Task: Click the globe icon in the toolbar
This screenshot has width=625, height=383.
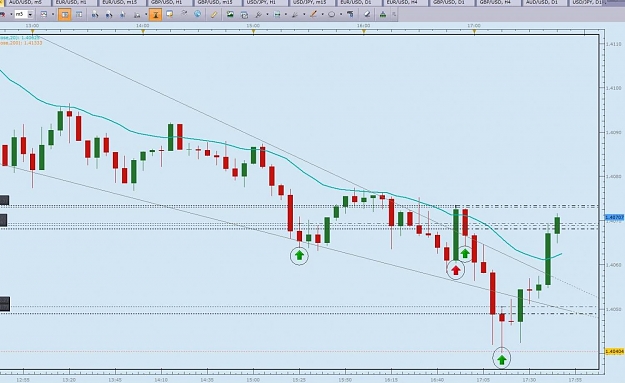Action: pos(197,14)
